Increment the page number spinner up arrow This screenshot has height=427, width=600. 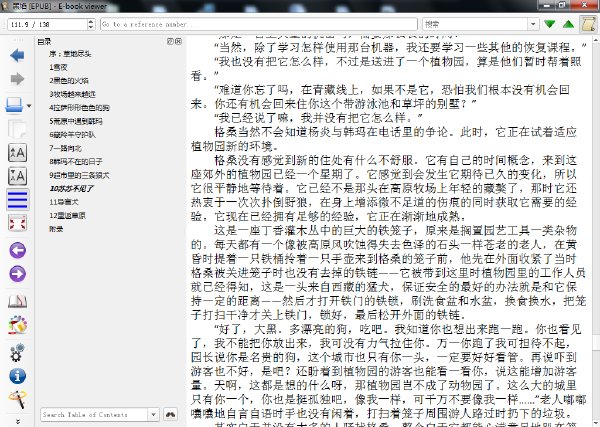point(91,22)
